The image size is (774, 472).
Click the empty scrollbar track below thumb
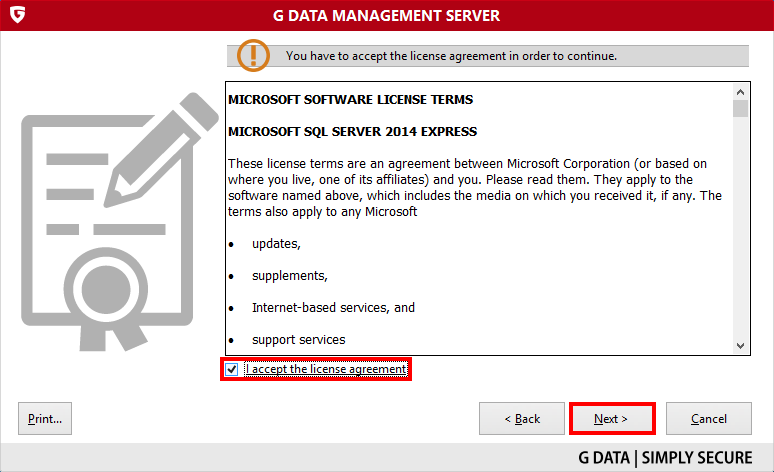tap(740, 227)
